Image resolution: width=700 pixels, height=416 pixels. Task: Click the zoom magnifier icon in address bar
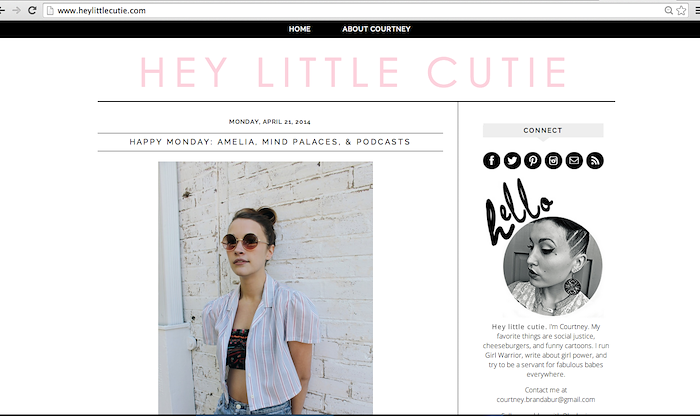(668, 10)
